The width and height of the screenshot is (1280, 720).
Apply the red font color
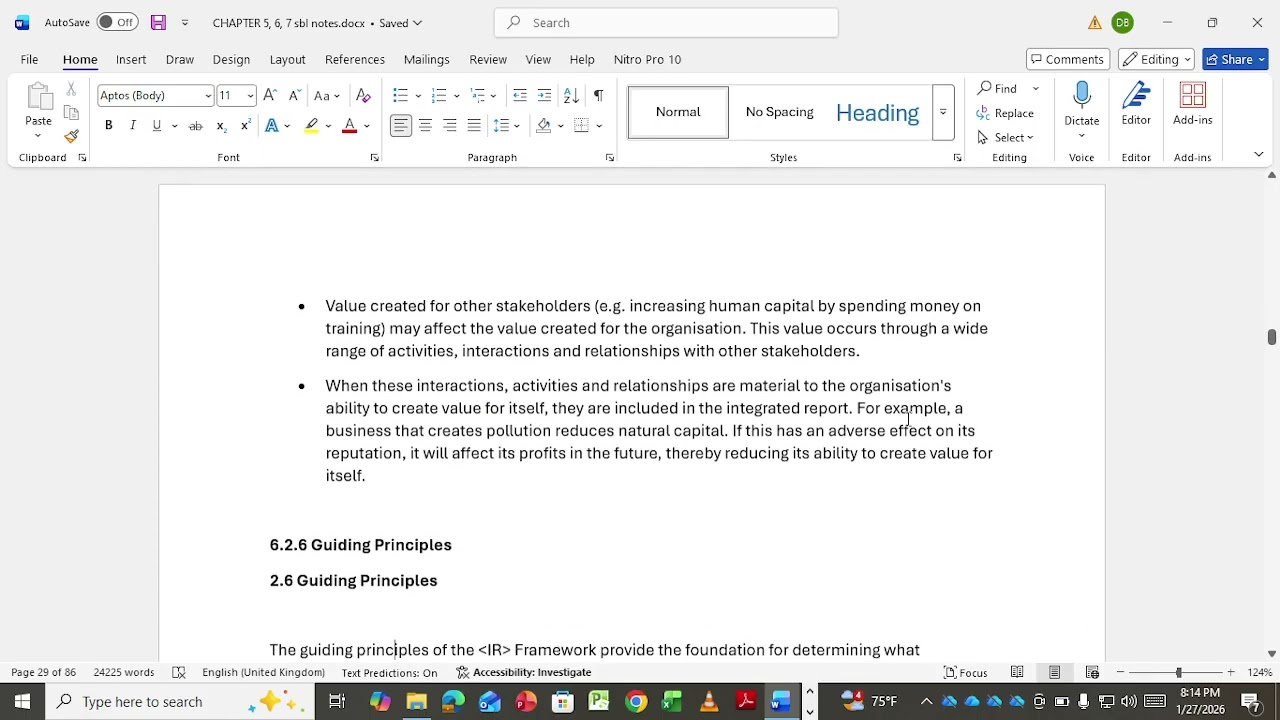pos(349,125)
